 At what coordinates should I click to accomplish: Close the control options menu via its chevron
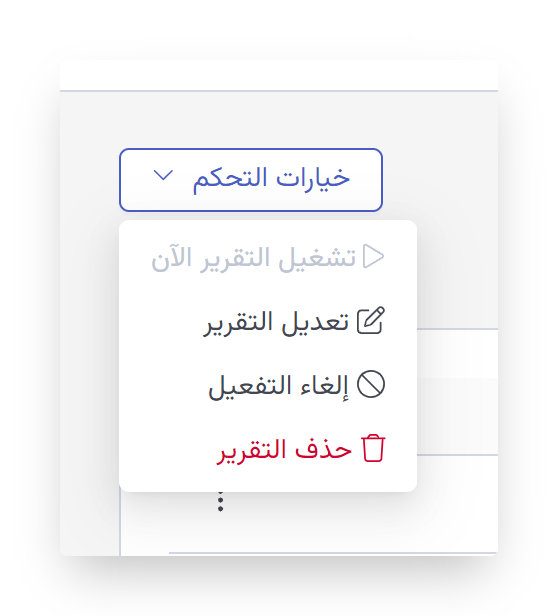pos(163,175)
